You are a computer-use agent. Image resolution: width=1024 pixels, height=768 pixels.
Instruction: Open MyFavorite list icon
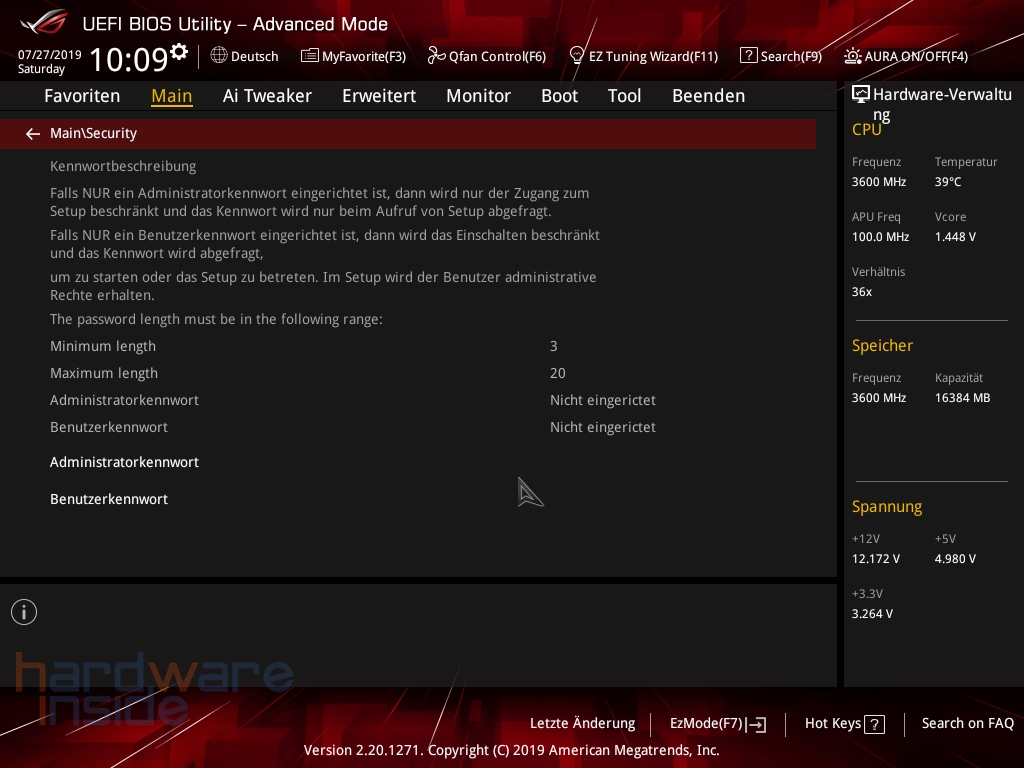[x=310, y=56]
